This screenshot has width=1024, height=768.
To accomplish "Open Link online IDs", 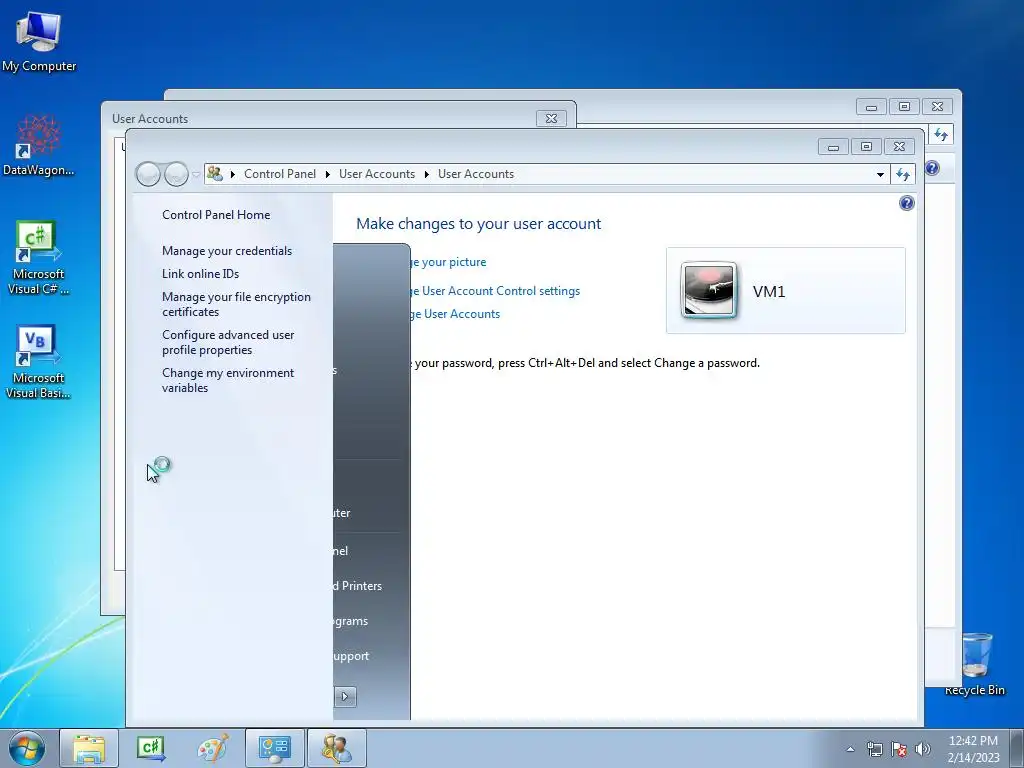I will point(200,274).
